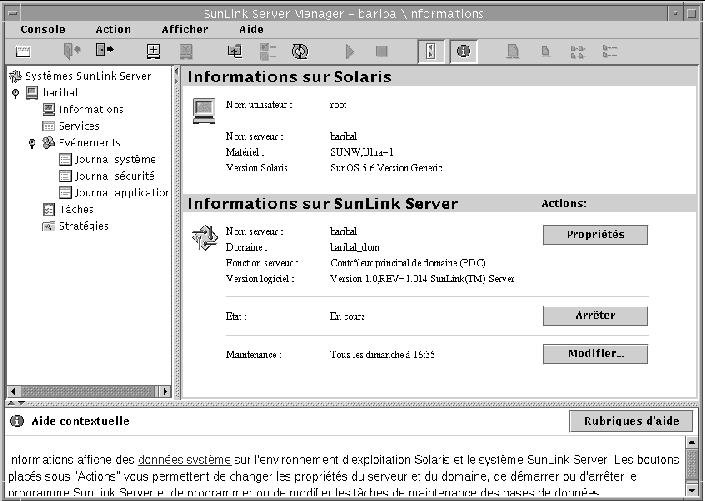The image size is (705, 501).
Task: Click the help pane scroll down arrow
Action: point(692,489)
